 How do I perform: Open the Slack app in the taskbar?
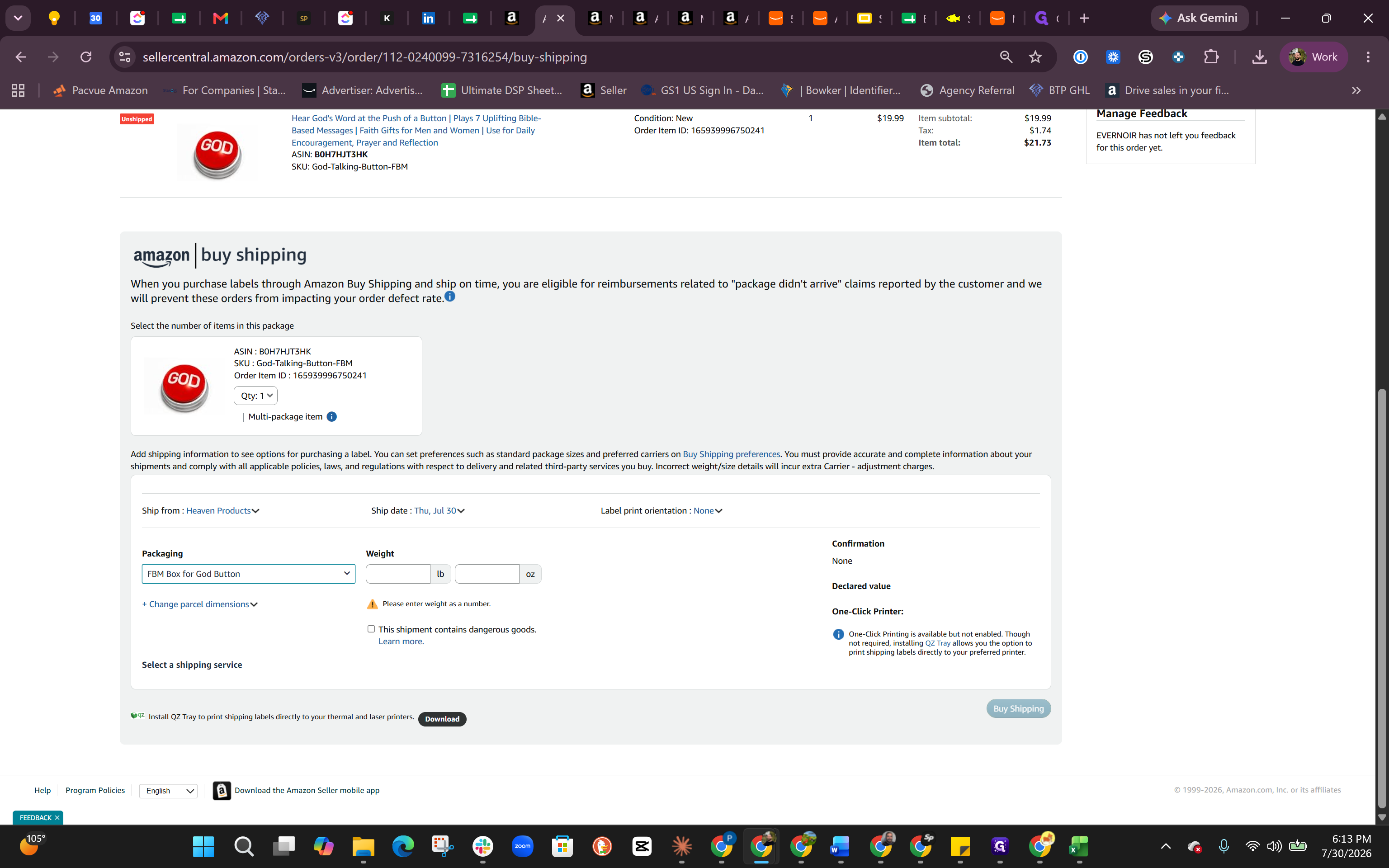pos(483,846)
